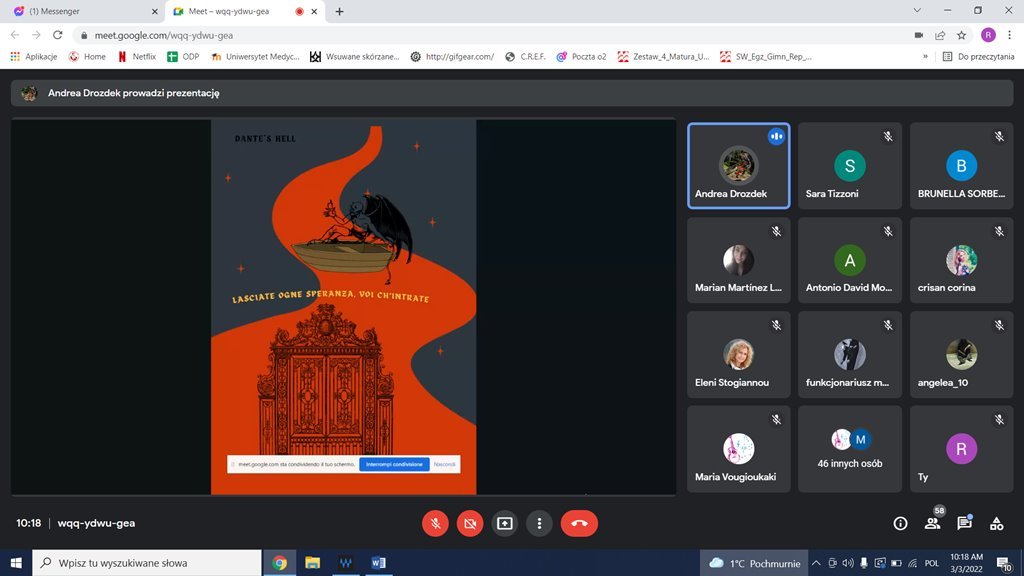Open the Uniwersytet Medyc... bookmark
This screenshot has height=576, width=1024.
[255, 57]
